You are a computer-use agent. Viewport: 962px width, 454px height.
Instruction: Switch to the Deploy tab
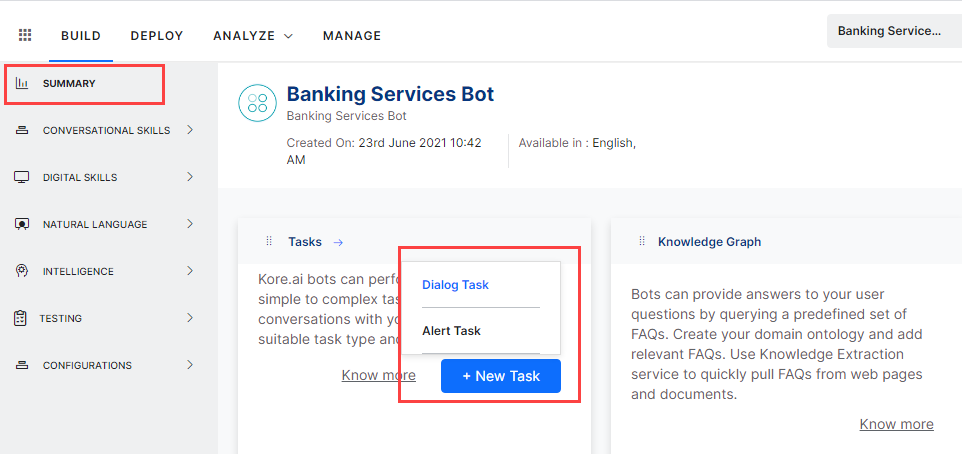157,36
